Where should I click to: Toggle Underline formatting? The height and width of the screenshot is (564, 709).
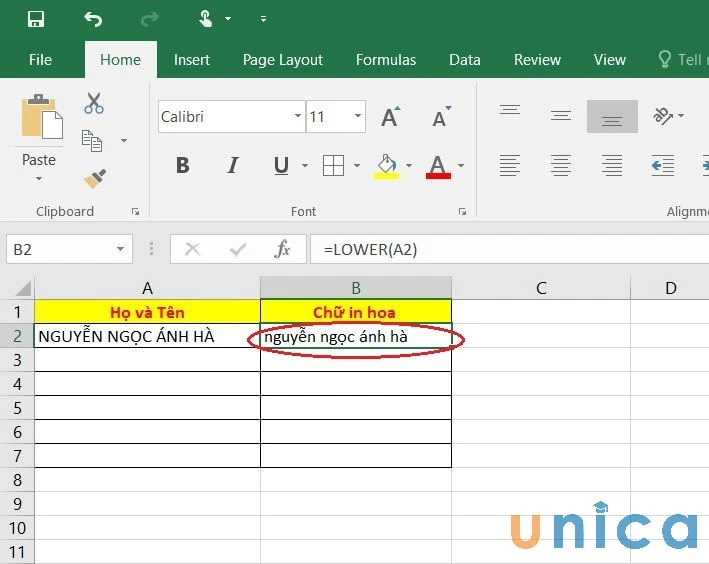(281, 165)
